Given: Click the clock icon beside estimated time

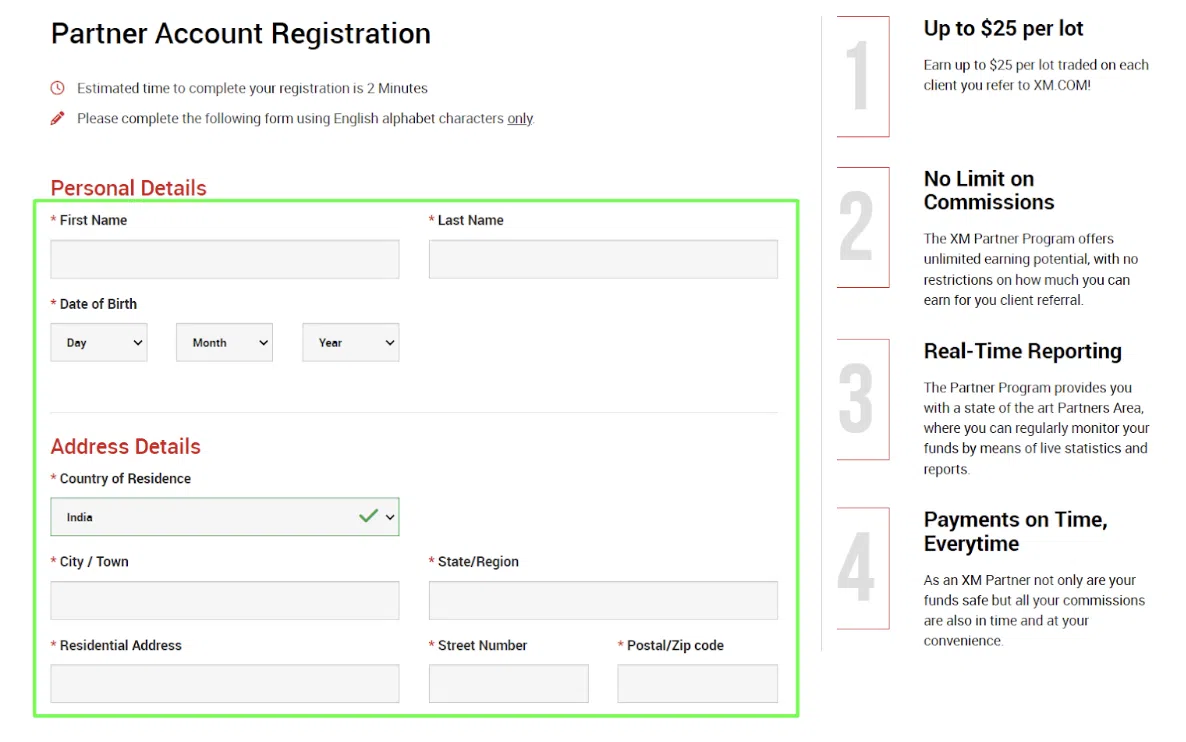Looking at the screenshot, I should point(58,88).
